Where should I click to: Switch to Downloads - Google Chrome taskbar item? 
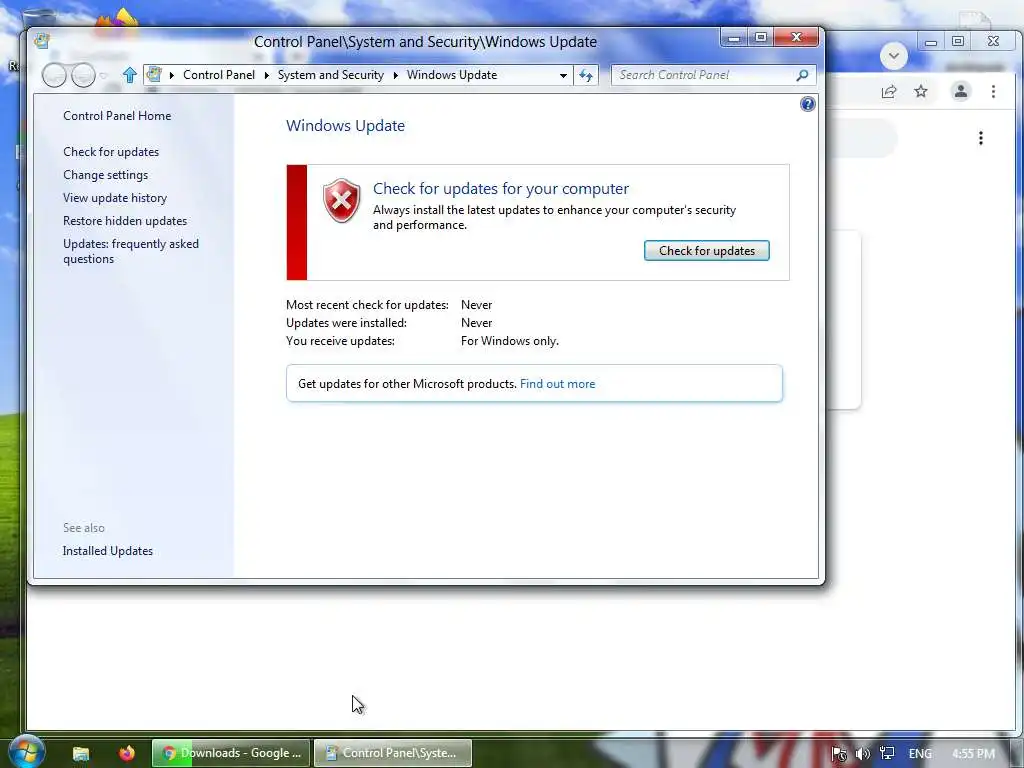pyautogui.click(x=231, y=753)
